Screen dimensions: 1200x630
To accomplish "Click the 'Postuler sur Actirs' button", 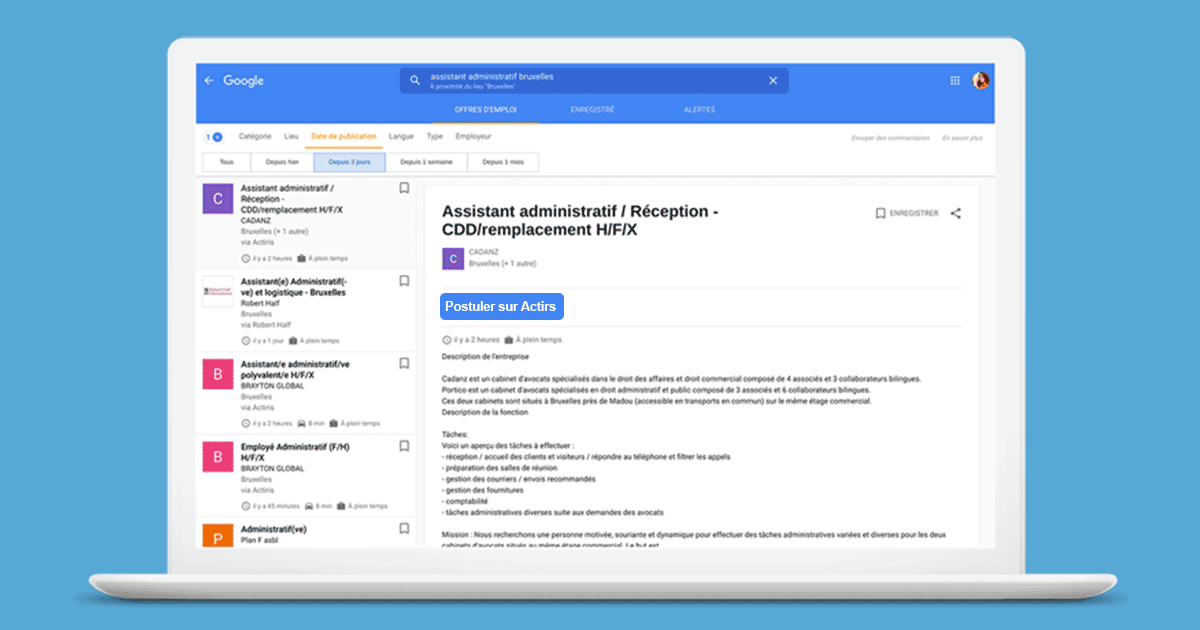I will 501,306.
